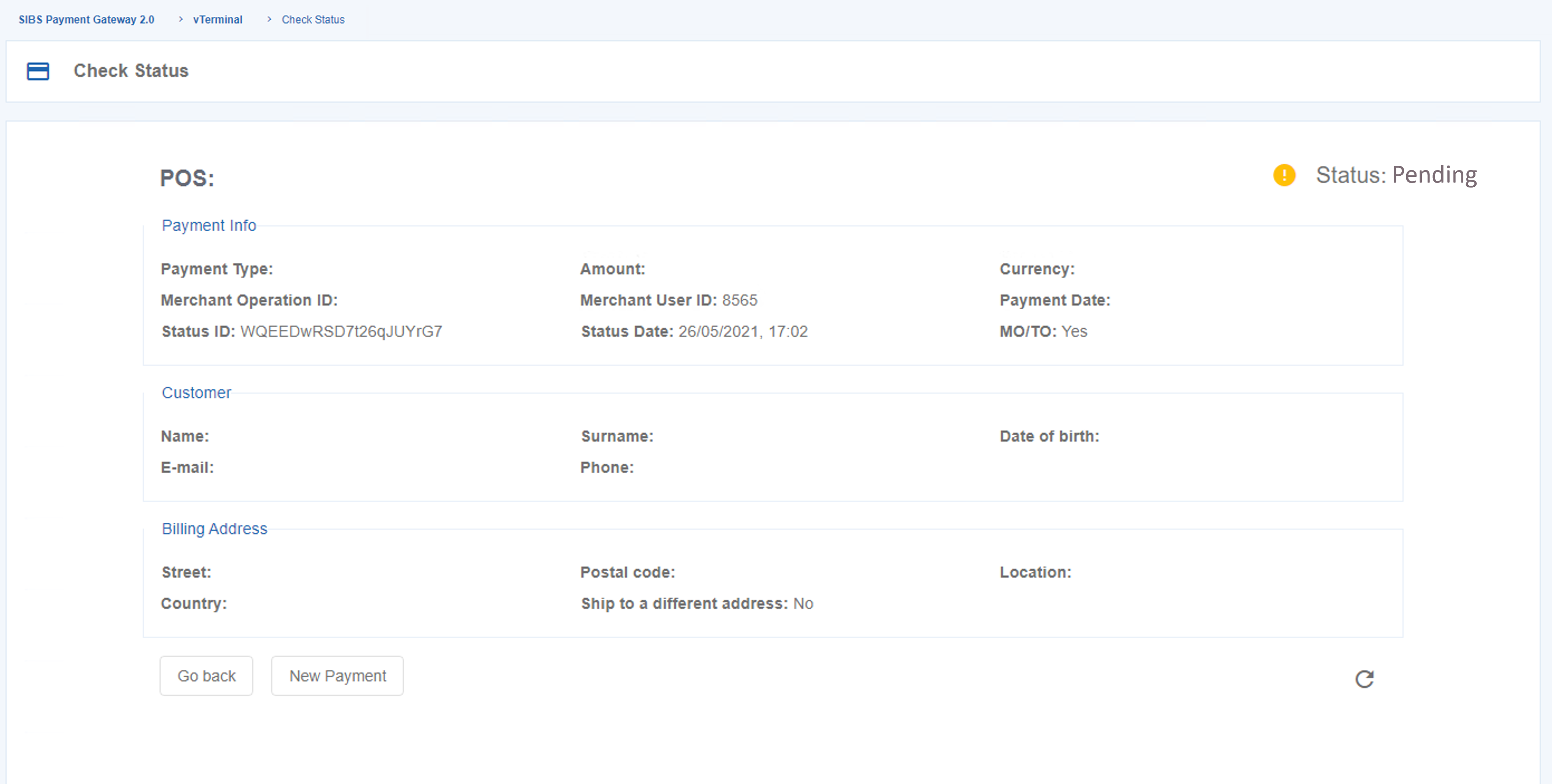Click the Billing Address section heading
This screenshot has width=1552, height=784.
(214, 529)
